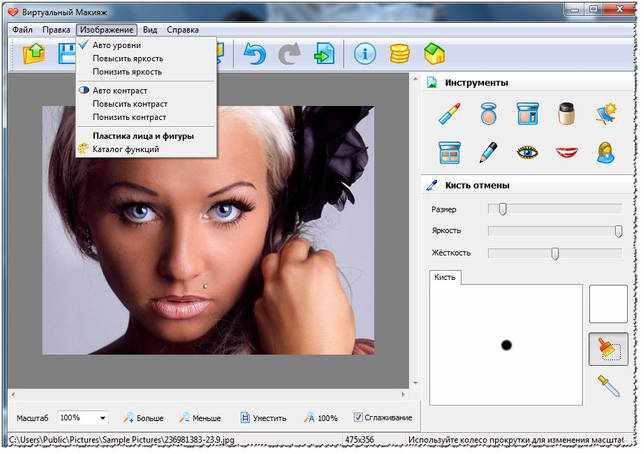Adjust the Жёсткость slider handle
The height and width of the screenshot is (454, 644).
coord(555,253)
